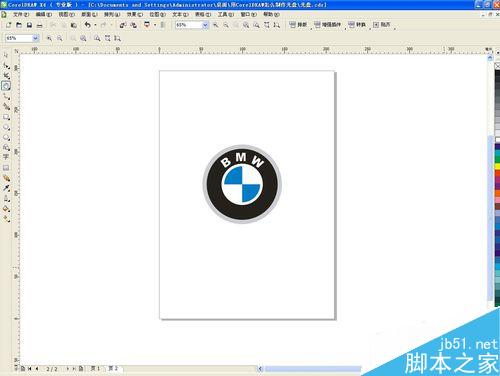Click Zoom To All Objects on property bar

83,38
